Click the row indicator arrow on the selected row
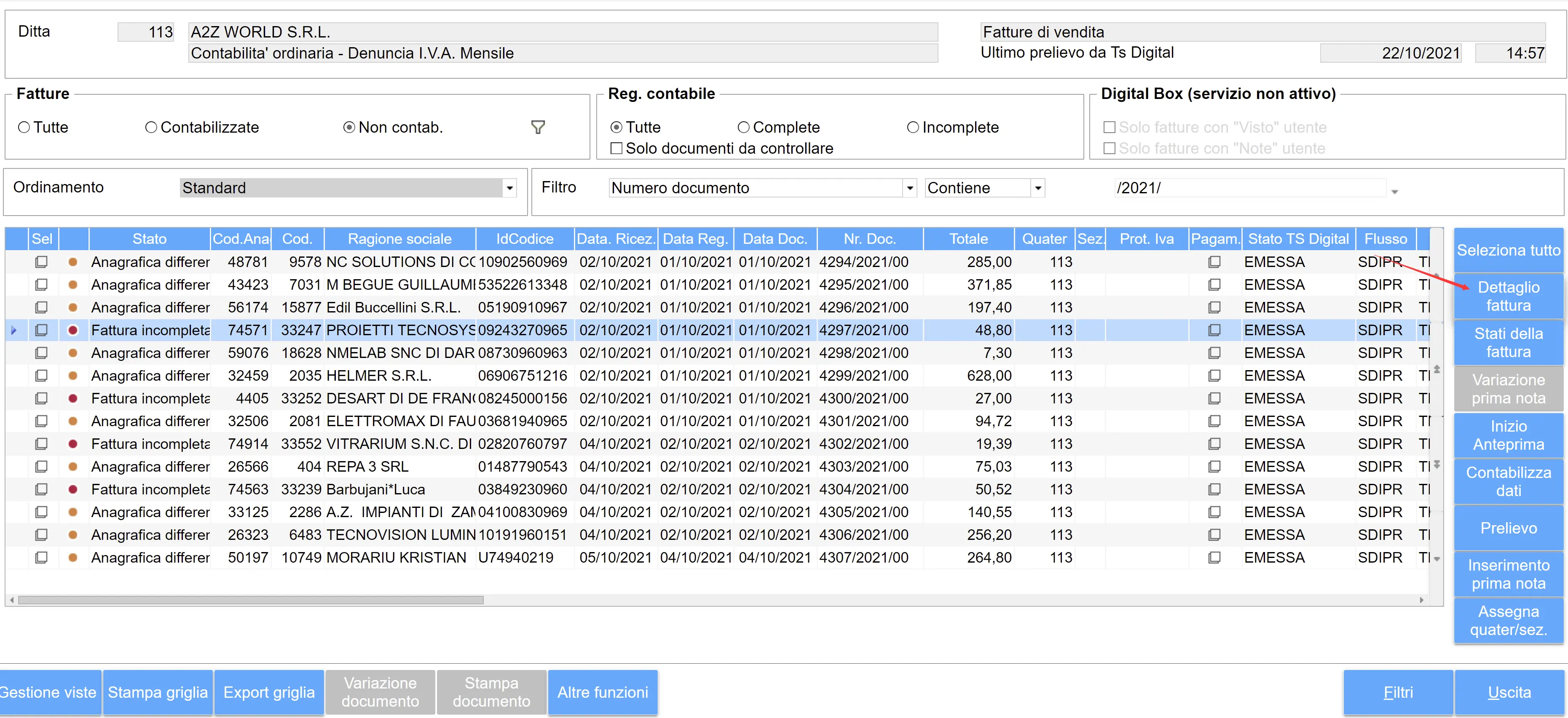1568x718 pixels. (x=14, y=331)
